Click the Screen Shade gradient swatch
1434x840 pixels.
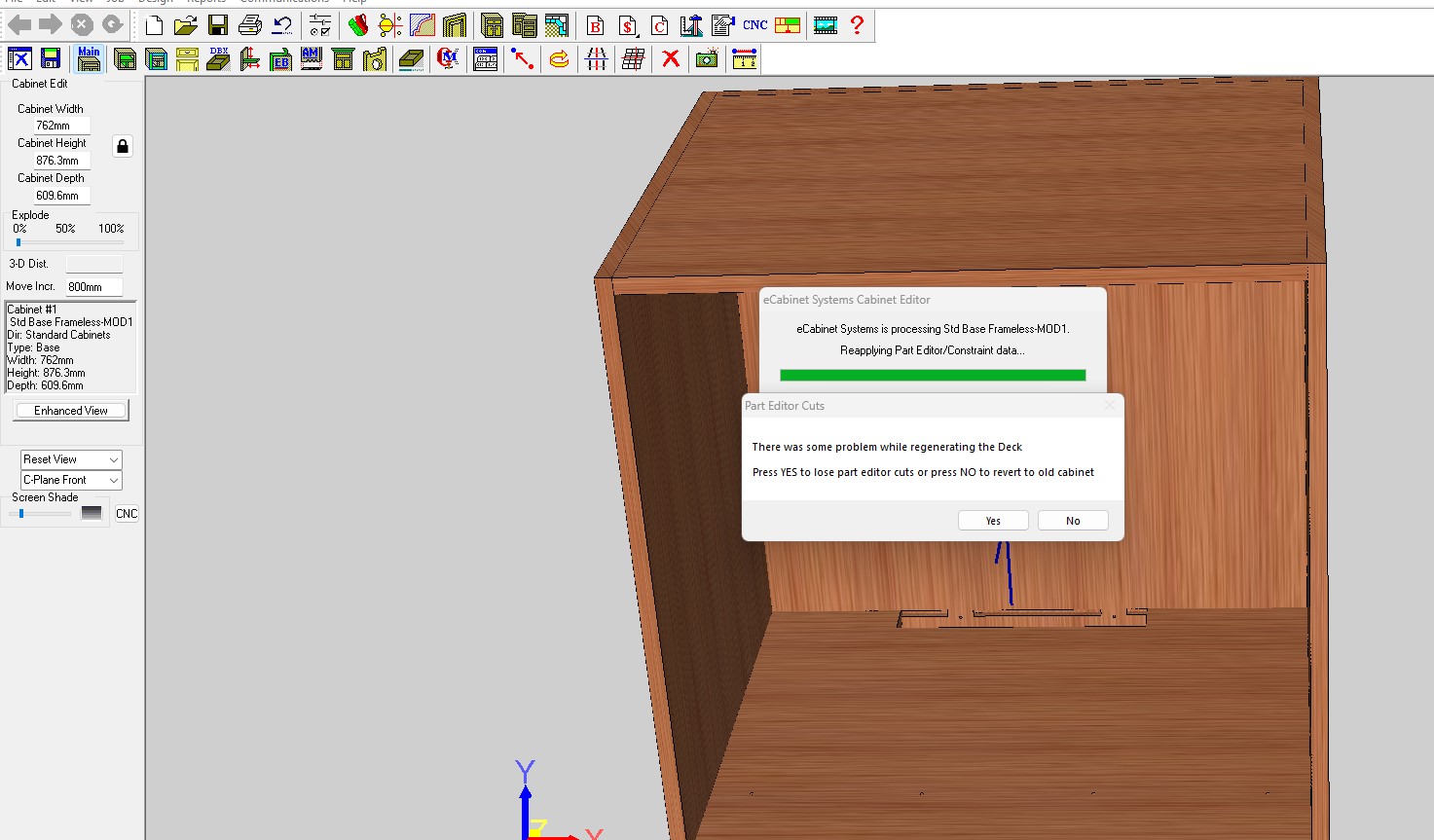(x=92, y=513)
